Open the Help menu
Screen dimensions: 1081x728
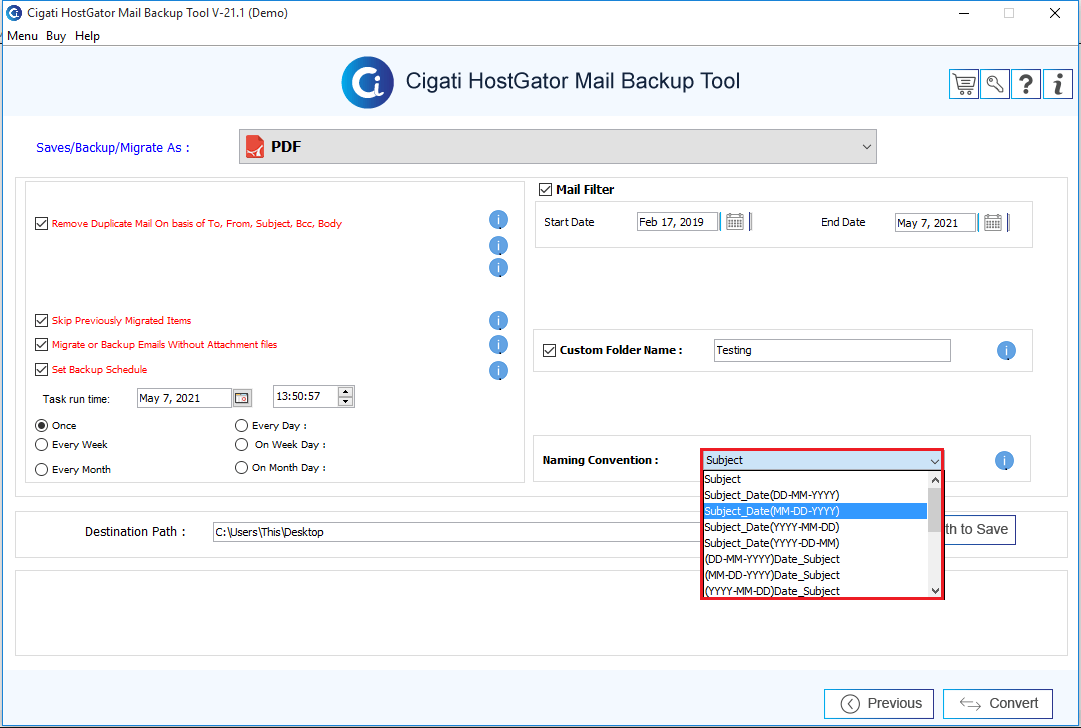tap(88, 36)
